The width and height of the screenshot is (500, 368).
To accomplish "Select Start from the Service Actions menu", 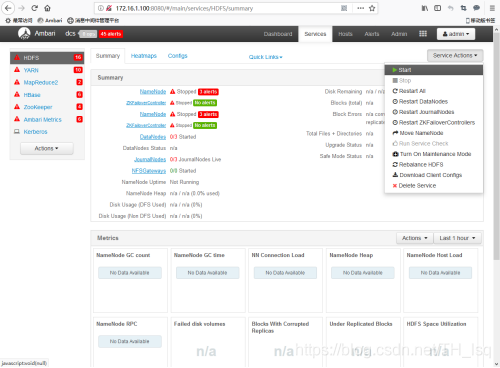I will 434,70.
